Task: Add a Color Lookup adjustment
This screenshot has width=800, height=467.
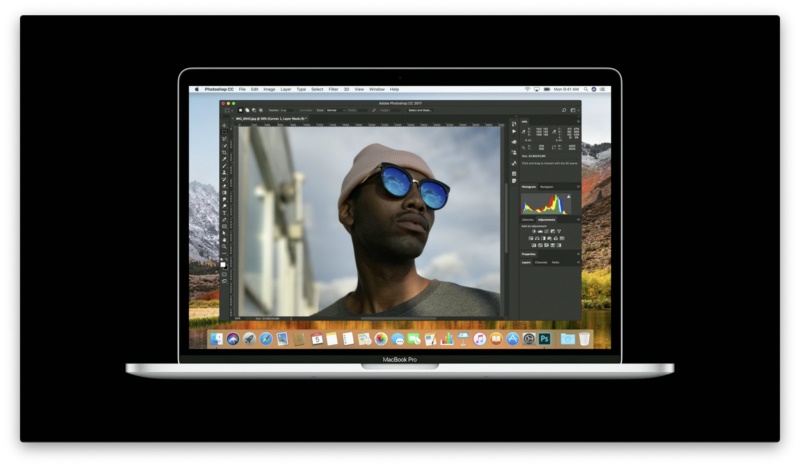Action: 562,238
